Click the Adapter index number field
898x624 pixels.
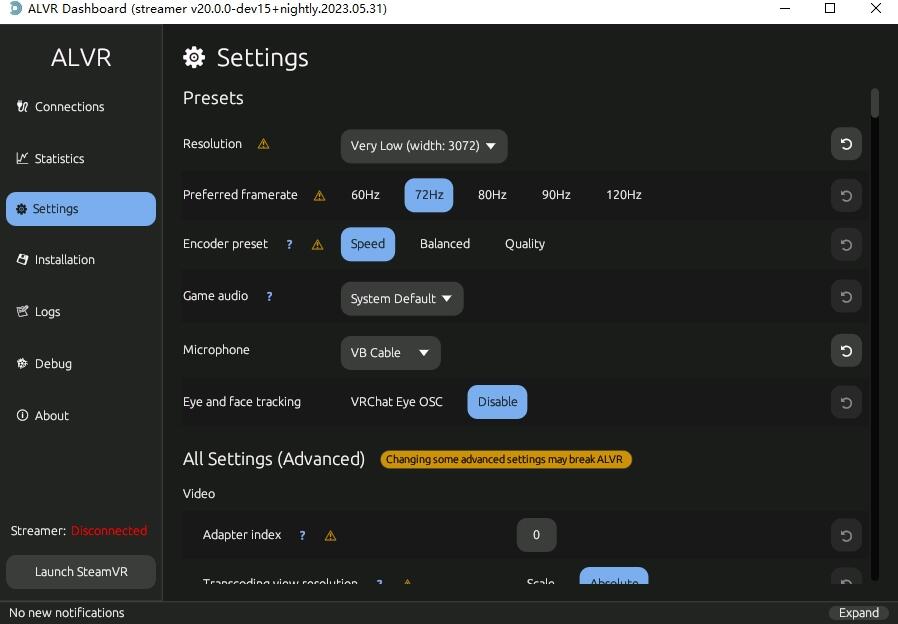[x=536, y=535]
